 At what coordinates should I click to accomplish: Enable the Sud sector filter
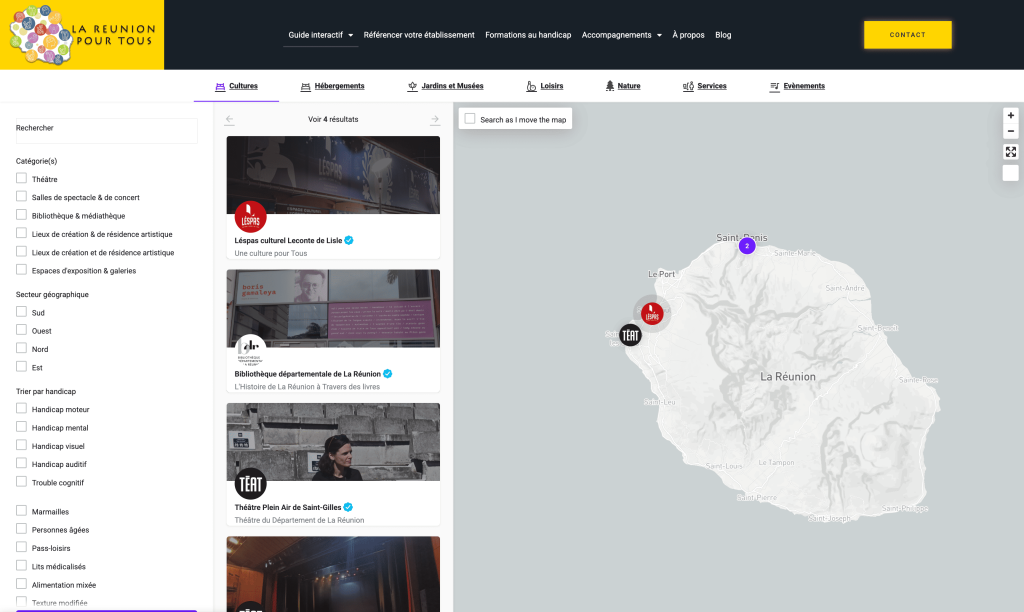click(22, 312)
